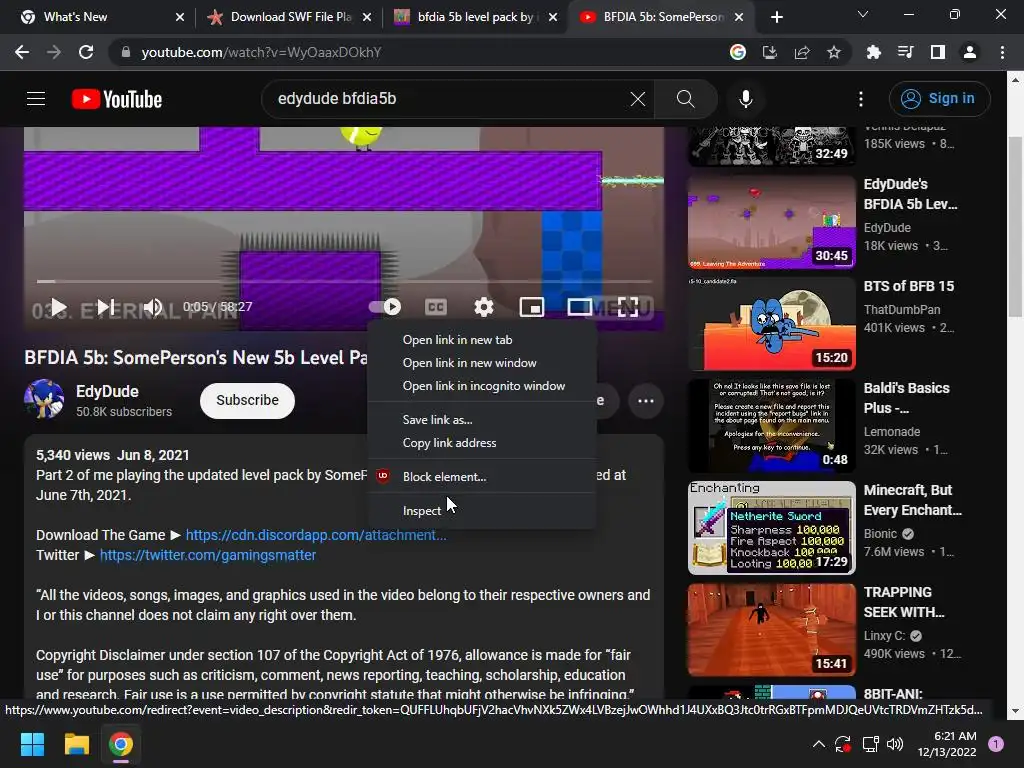
Task: Reload the current page
Action: pyautogui.click(x=86, y=52)
